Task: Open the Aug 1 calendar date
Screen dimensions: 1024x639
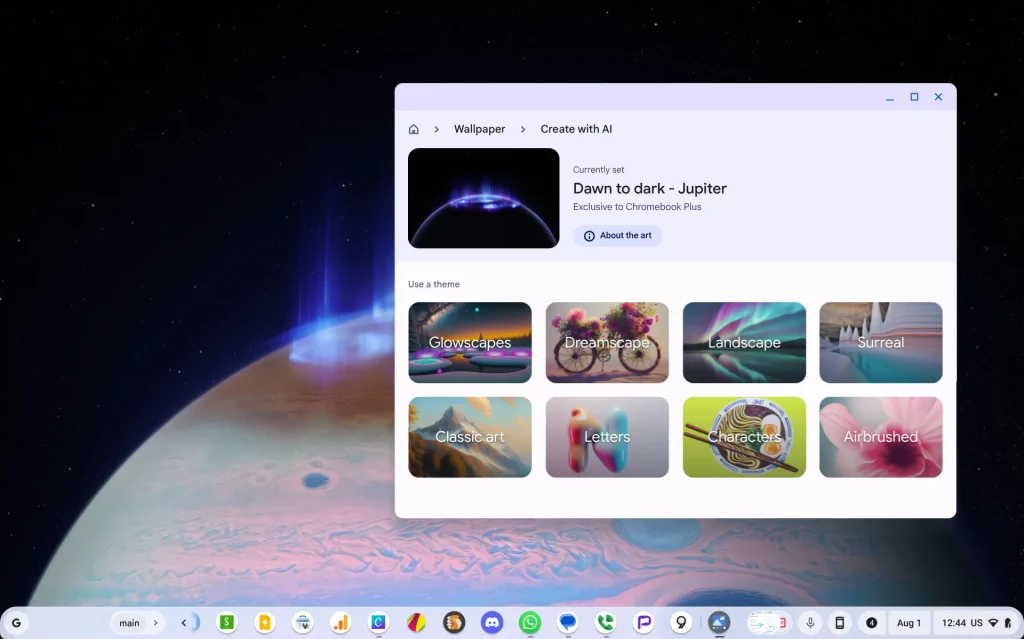Action: 909,623
